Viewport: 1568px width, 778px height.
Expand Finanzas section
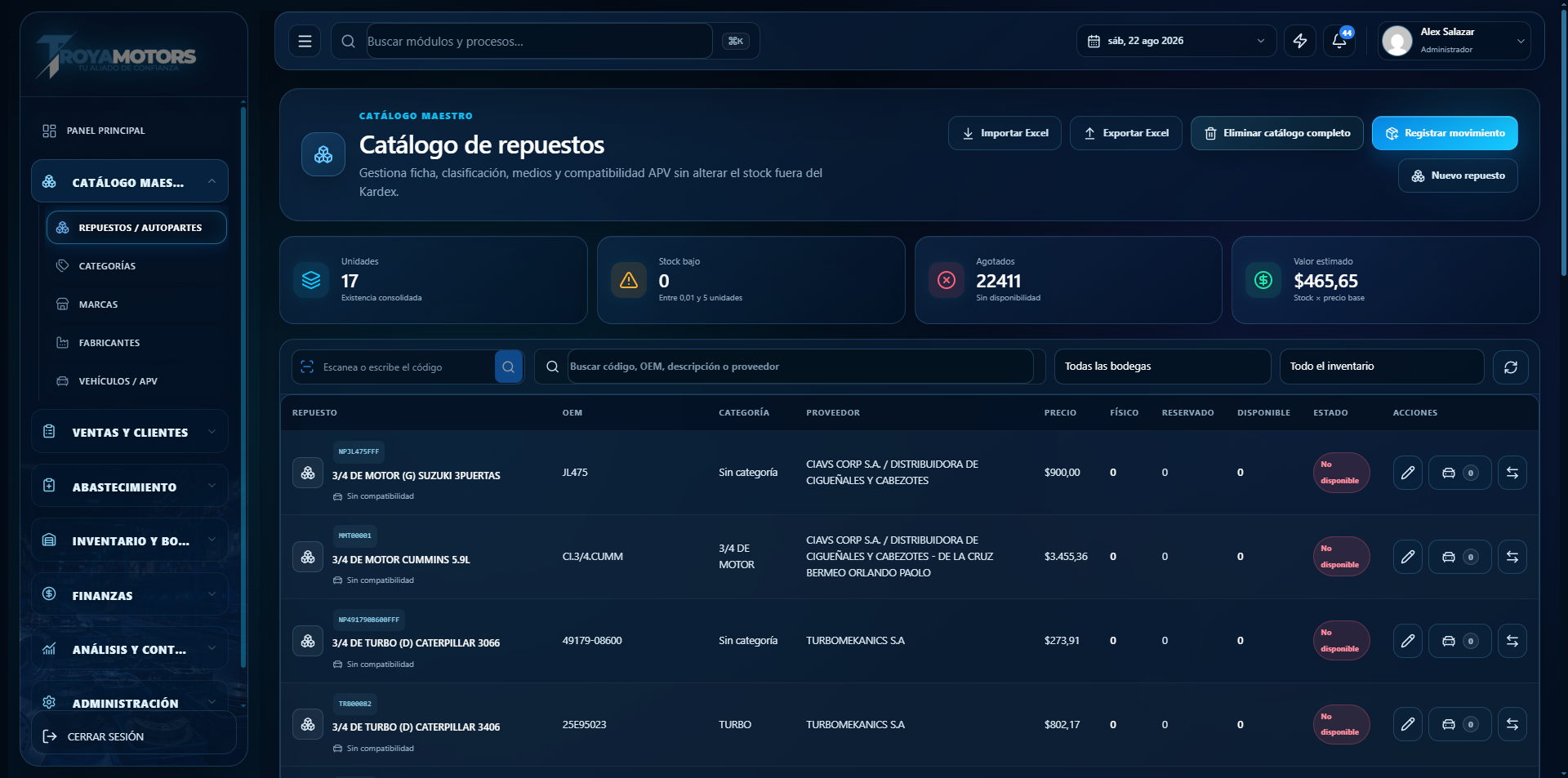[130, 594]
